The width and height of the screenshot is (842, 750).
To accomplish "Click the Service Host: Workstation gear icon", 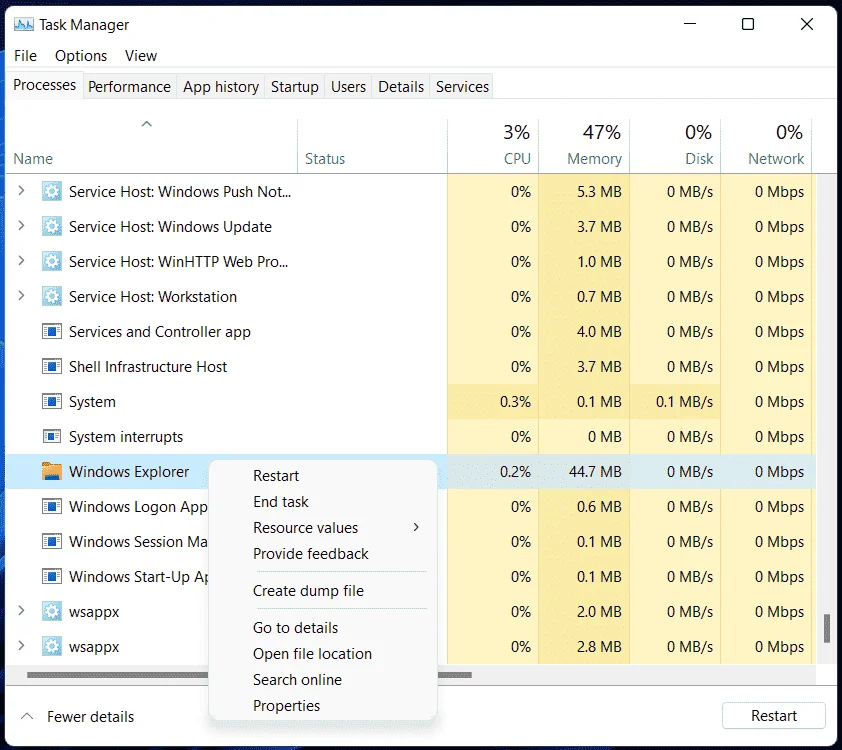I will 52,296.
